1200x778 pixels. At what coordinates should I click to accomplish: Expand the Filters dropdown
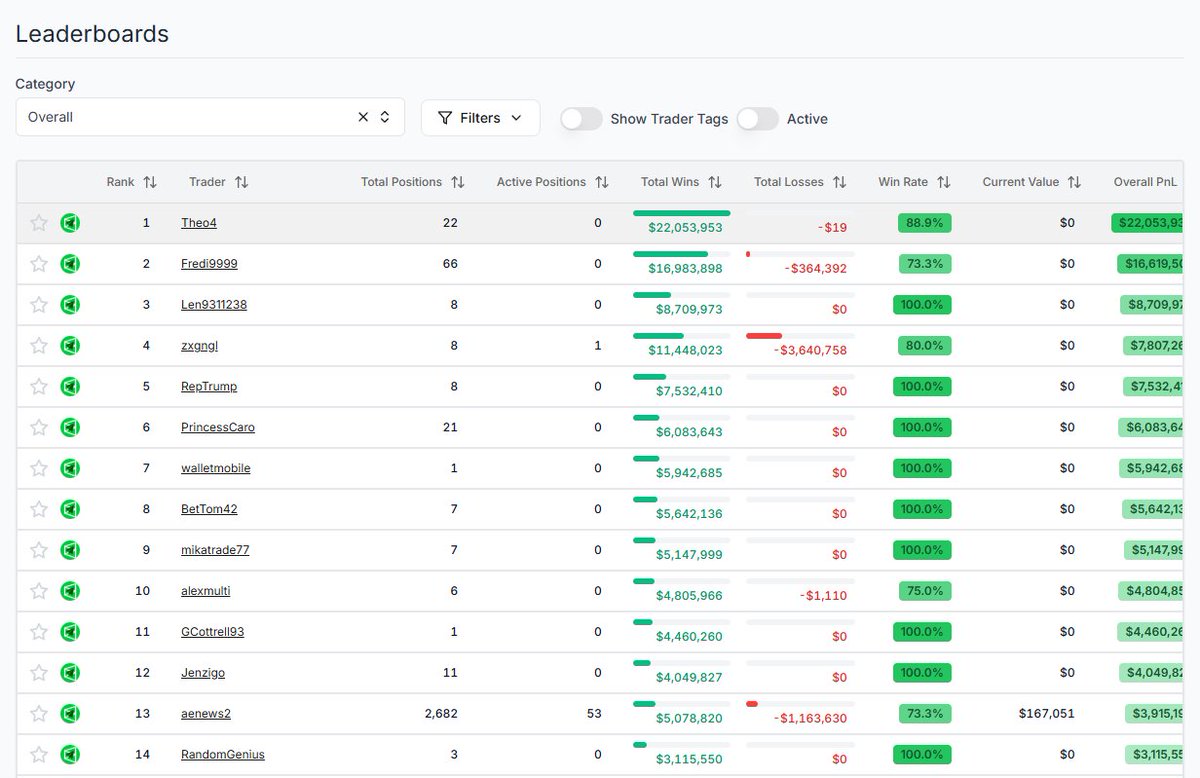click(480, 118)
